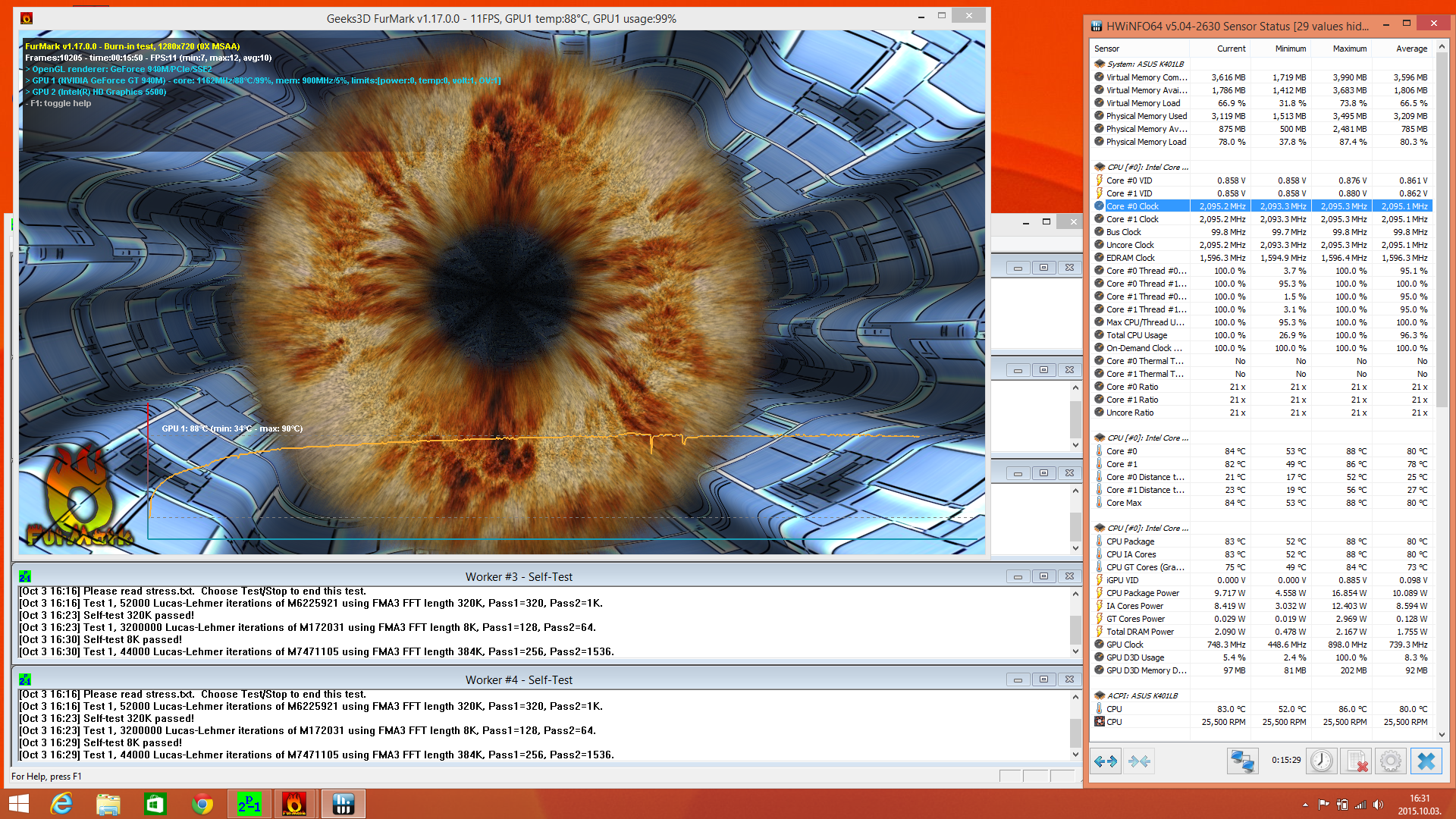The height and width of the screenshot is (819, 1456).
Task: Open File Explorer from the taskbar
Action: tap(108, 804)
